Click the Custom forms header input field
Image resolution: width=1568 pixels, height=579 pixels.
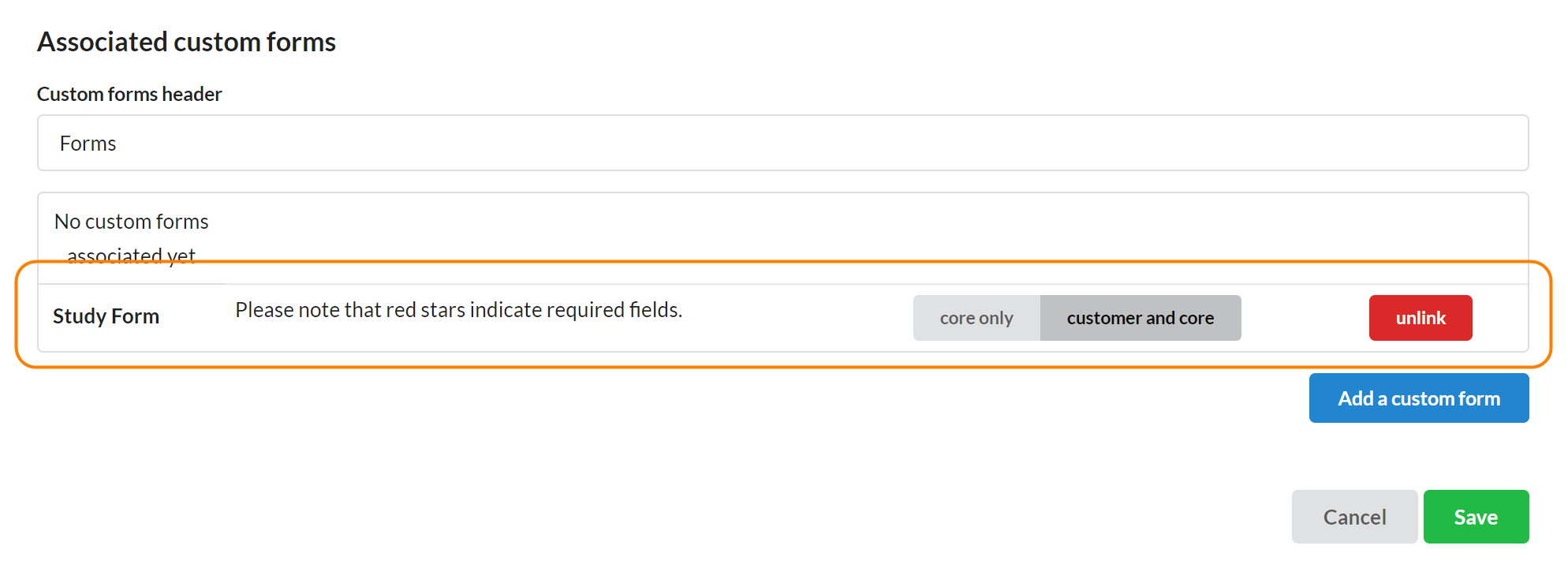(x=782, y=143)
